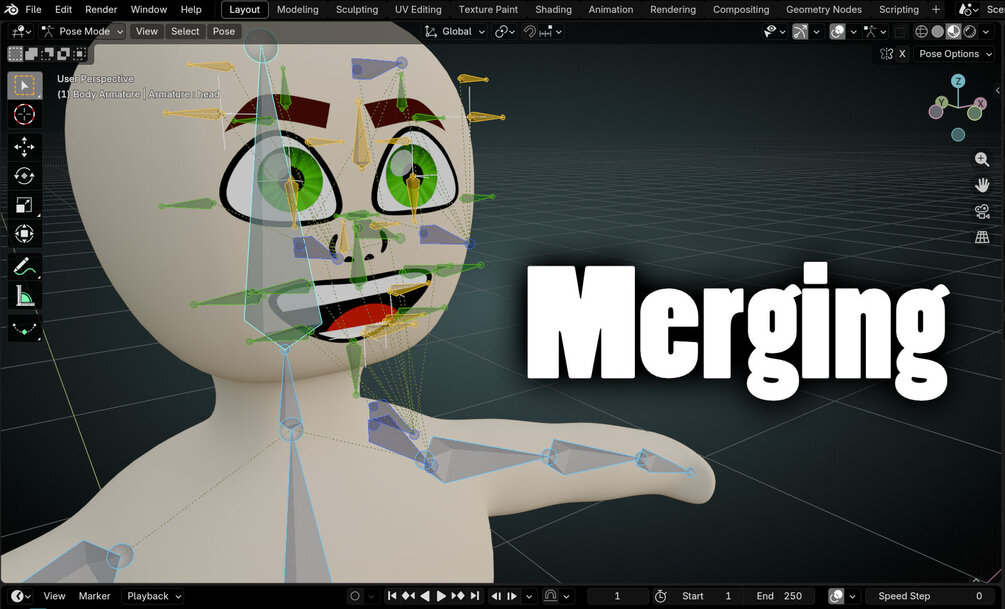This screenshot has height=609, width=1005.
Task: Toggle viewport overlays
Action: [x=837, y=31]
